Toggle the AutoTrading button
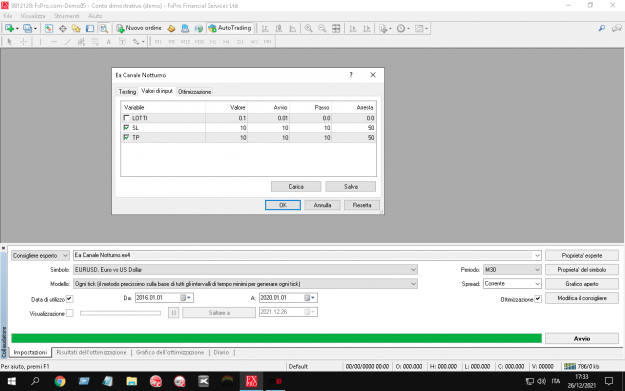This screenshot has width=625, height=391. click(230, 28)
